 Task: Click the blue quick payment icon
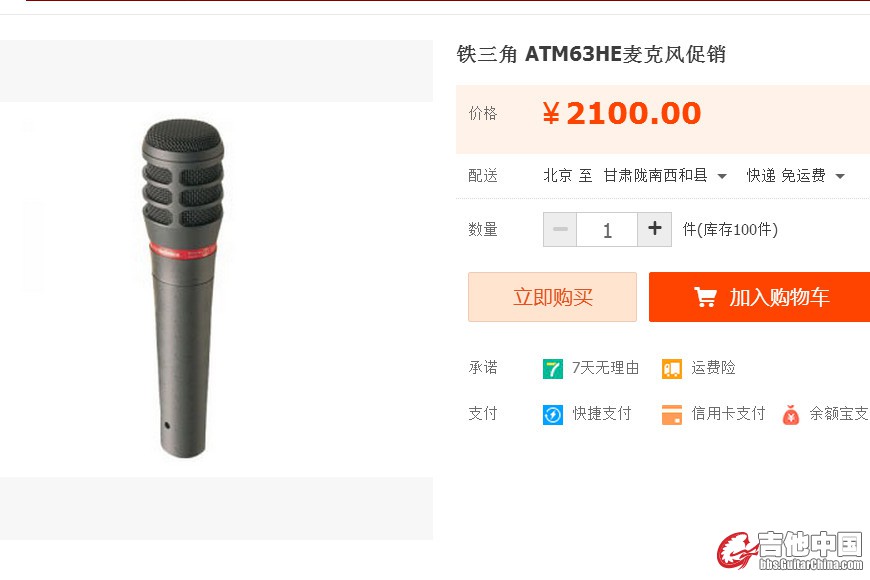coord(553,415)
